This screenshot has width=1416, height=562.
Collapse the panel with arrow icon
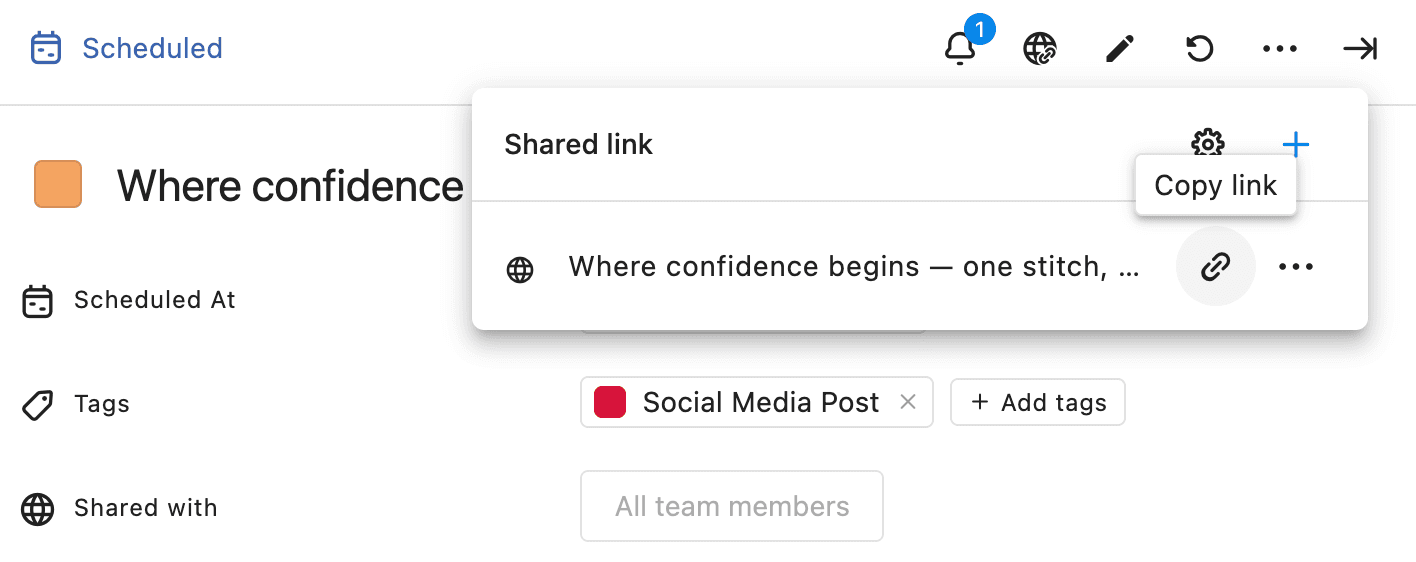coord(1360,48)
